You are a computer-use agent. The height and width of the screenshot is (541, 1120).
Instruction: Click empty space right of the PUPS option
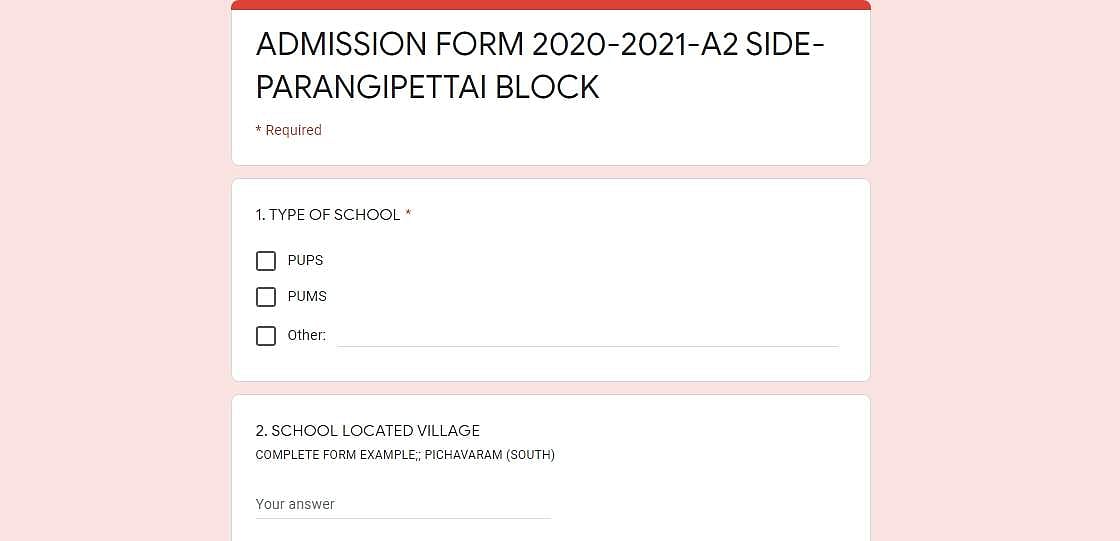tap(600, 261)
